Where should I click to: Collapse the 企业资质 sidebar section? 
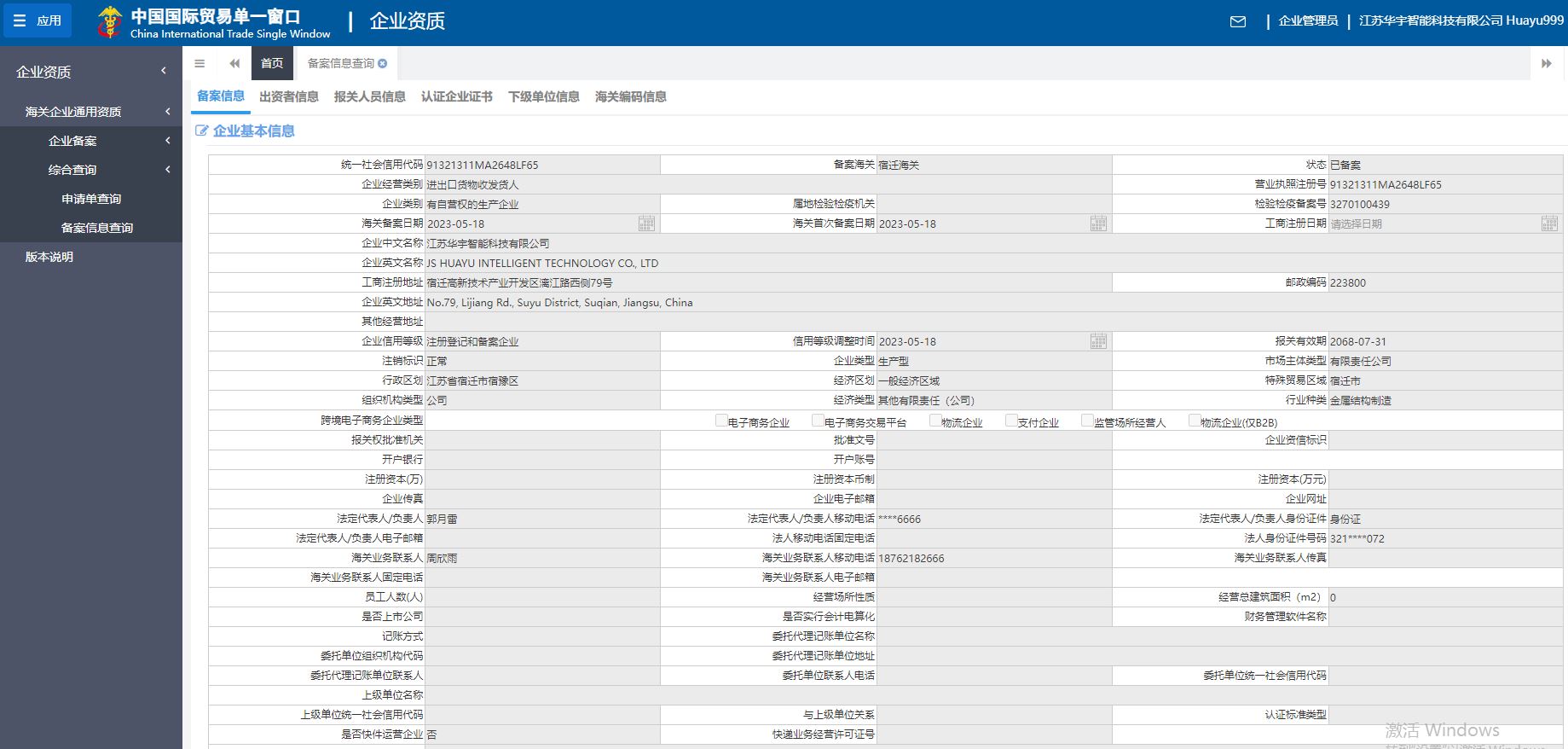91,72
